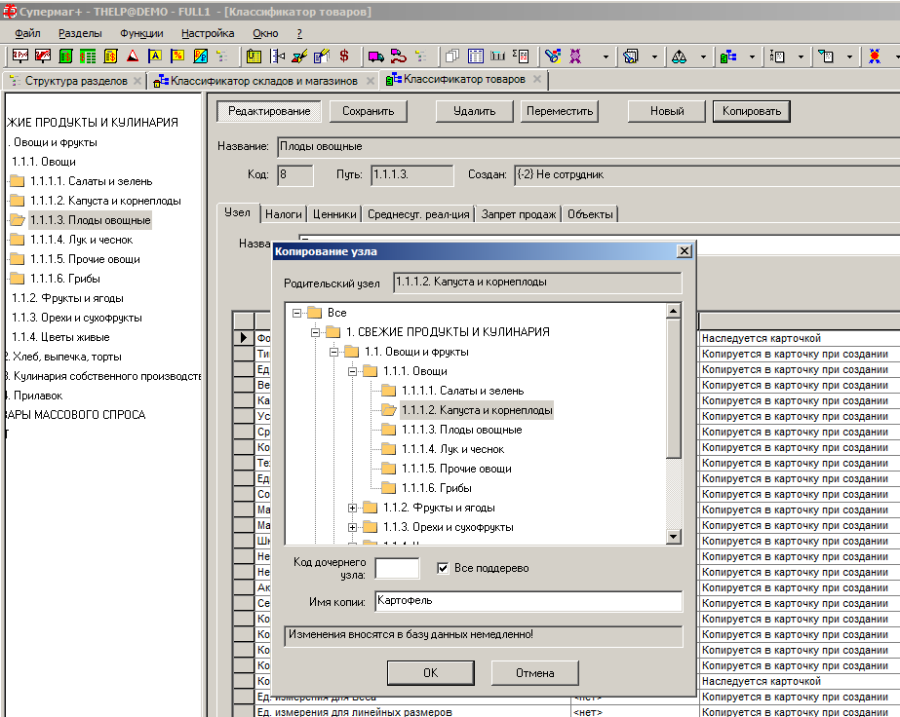Switch to the 'Налоги' tab
Image resolution: width=900 pixels, height=717 pixels.
coord(283,214)
